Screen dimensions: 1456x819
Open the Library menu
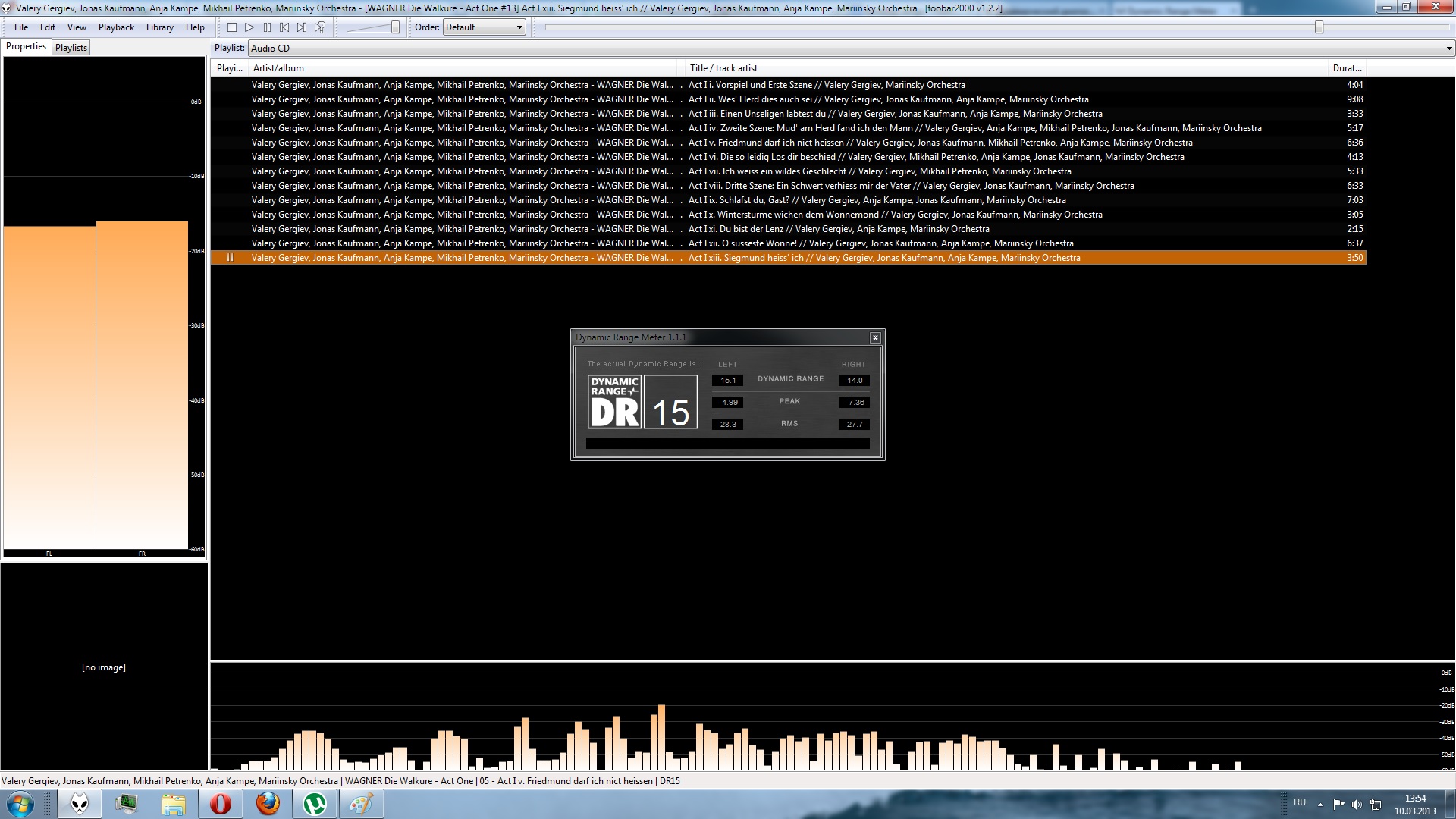point(159,27)
